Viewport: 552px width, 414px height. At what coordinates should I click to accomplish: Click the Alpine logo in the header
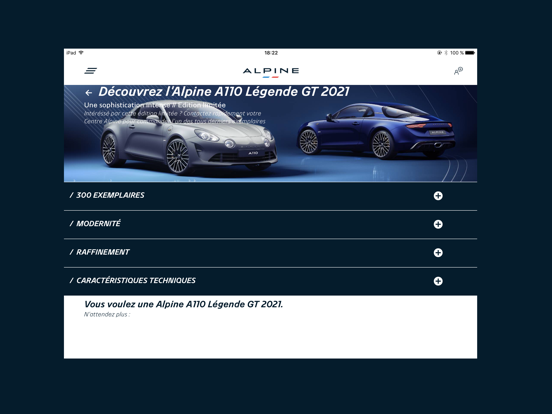[x=271, y=72]
